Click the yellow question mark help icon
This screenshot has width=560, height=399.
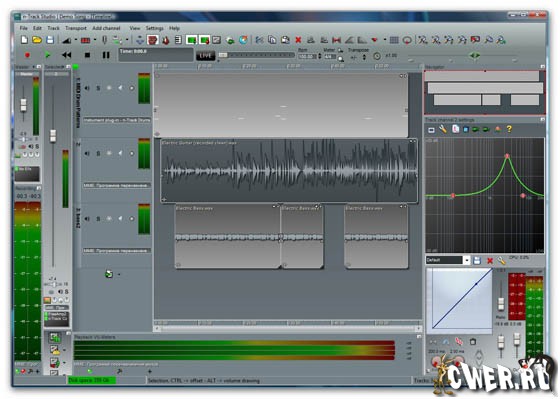tap(509, 129)
